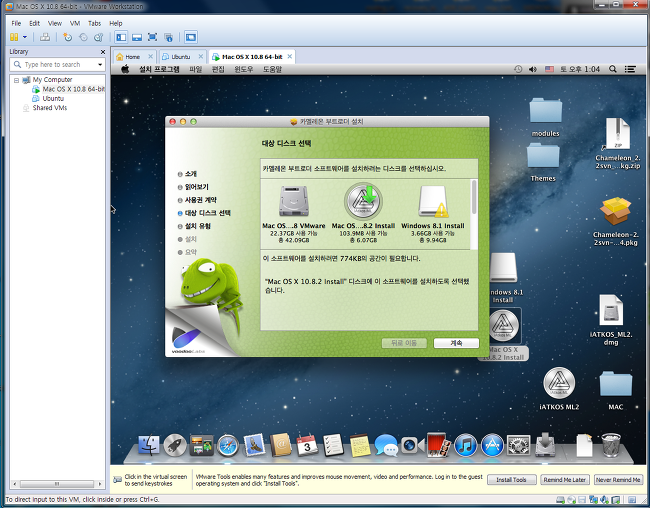
Task: Open Mission Control from the dock
Action: coord(201,446)
